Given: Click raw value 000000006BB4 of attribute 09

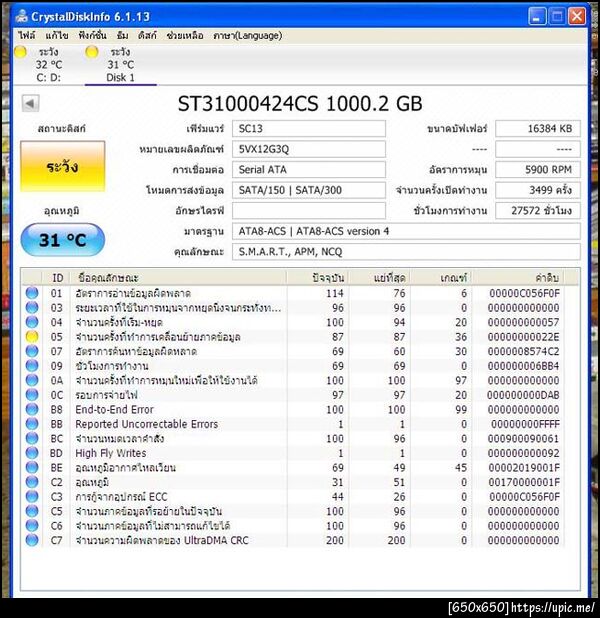Looking at the screenshot, I should click(x=524, y=366).
